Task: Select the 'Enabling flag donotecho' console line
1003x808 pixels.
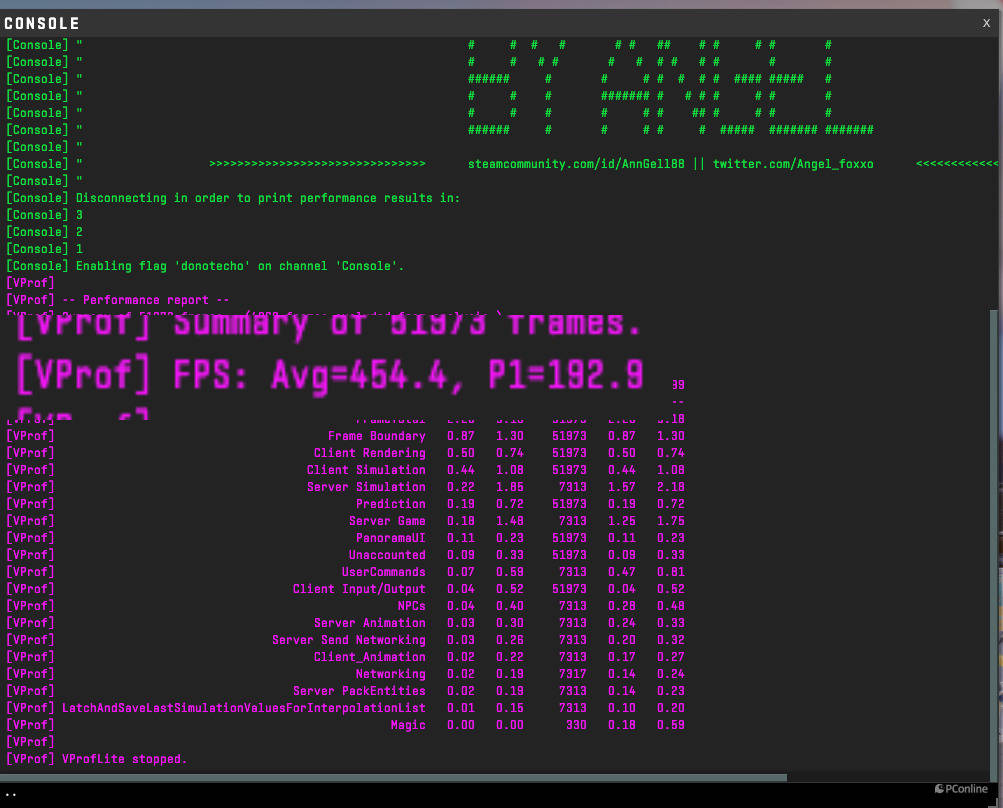Action: 205,266
